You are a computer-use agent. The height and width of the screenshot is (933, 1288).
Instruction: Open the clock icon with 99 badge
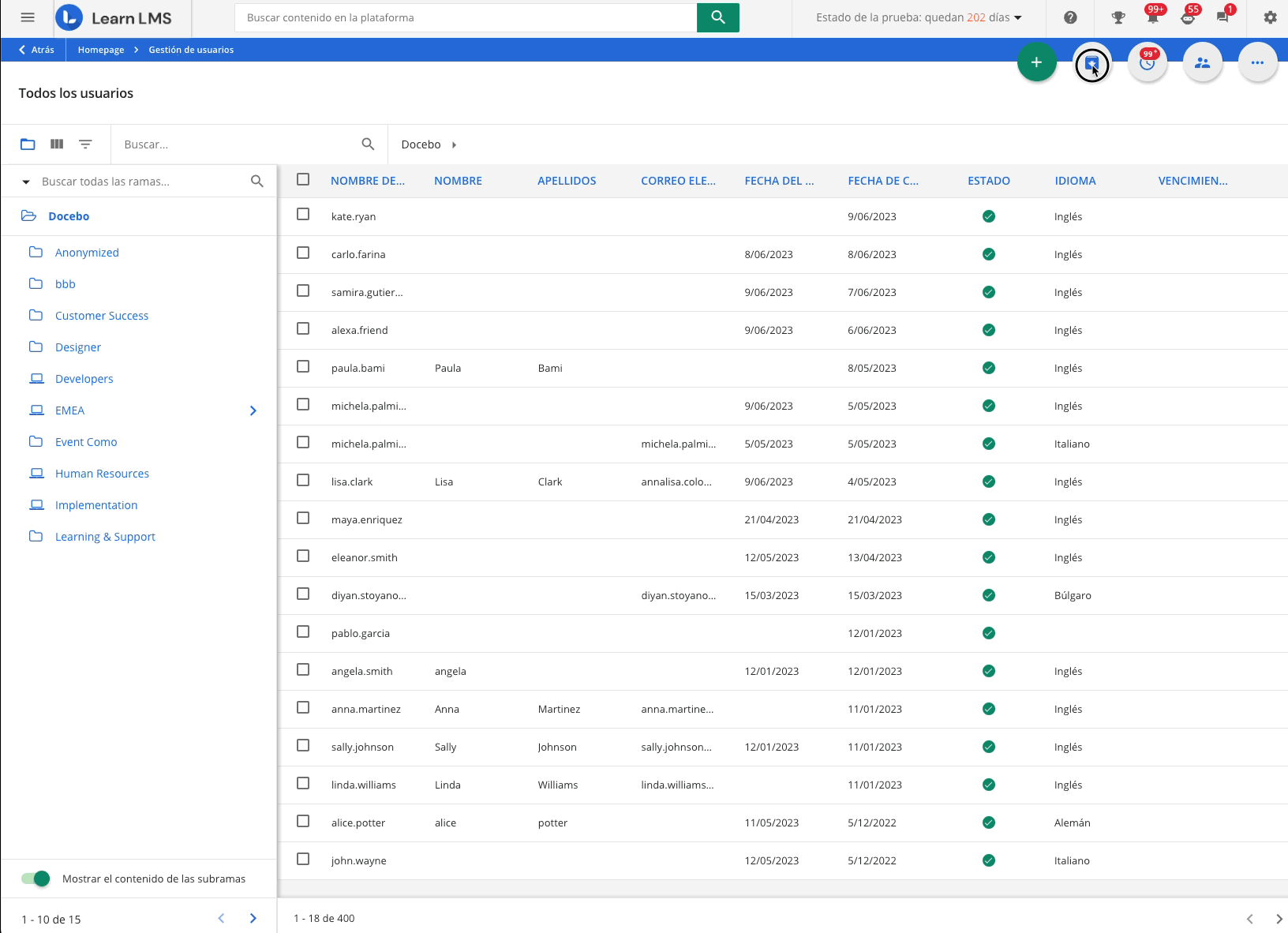(1147, 62)
